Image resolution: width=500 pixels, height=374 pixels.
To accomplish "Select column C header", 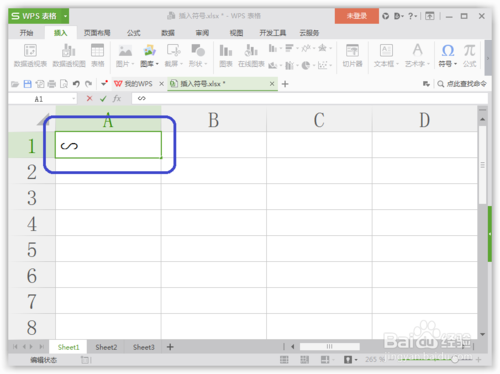I will [x=319, y=119].
